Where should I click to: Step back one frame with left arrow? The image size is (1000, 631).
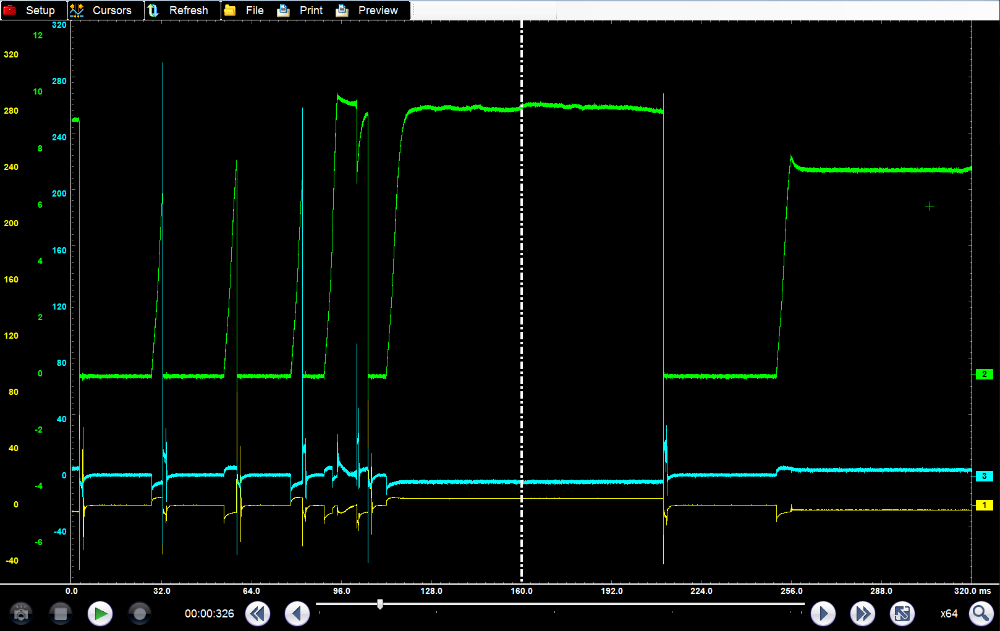pos(297,613)
